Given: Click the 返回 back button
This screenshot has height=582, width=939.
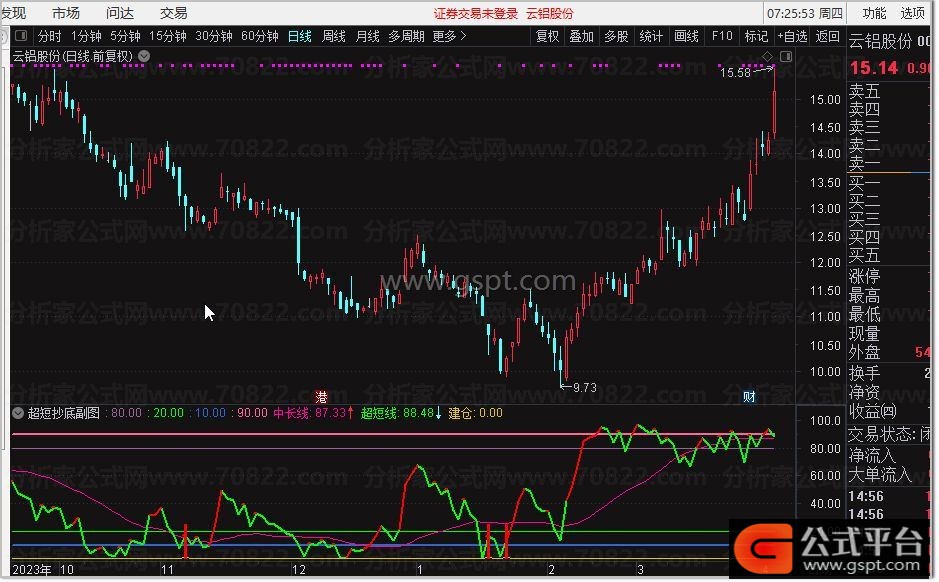Looking at the screenshot, I should [828, 37].
